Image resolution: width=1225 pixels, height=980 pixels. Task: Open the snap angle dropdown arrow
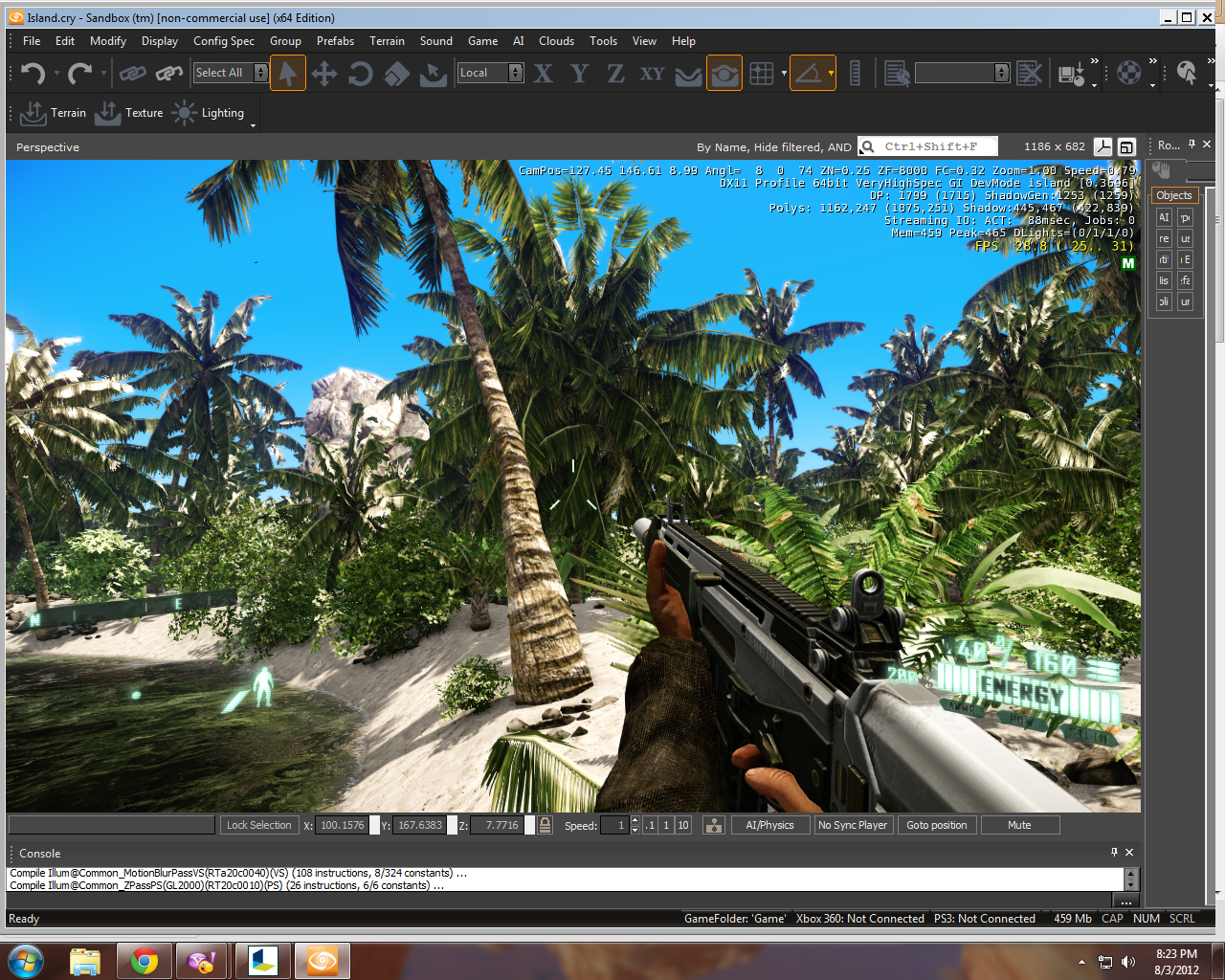831,74
